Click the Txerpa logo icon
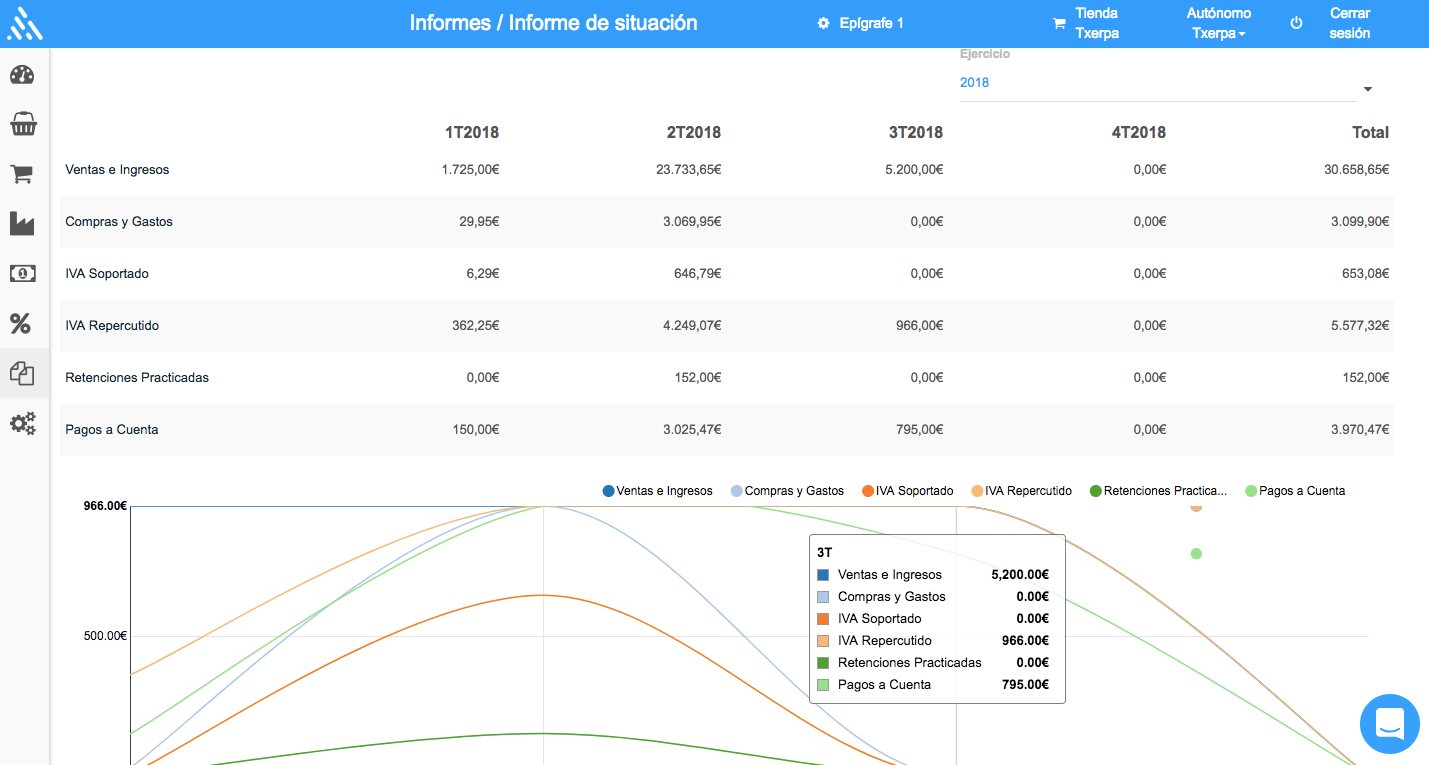The height and width of the screenshot is (765, 1429). tap(24, 24)
